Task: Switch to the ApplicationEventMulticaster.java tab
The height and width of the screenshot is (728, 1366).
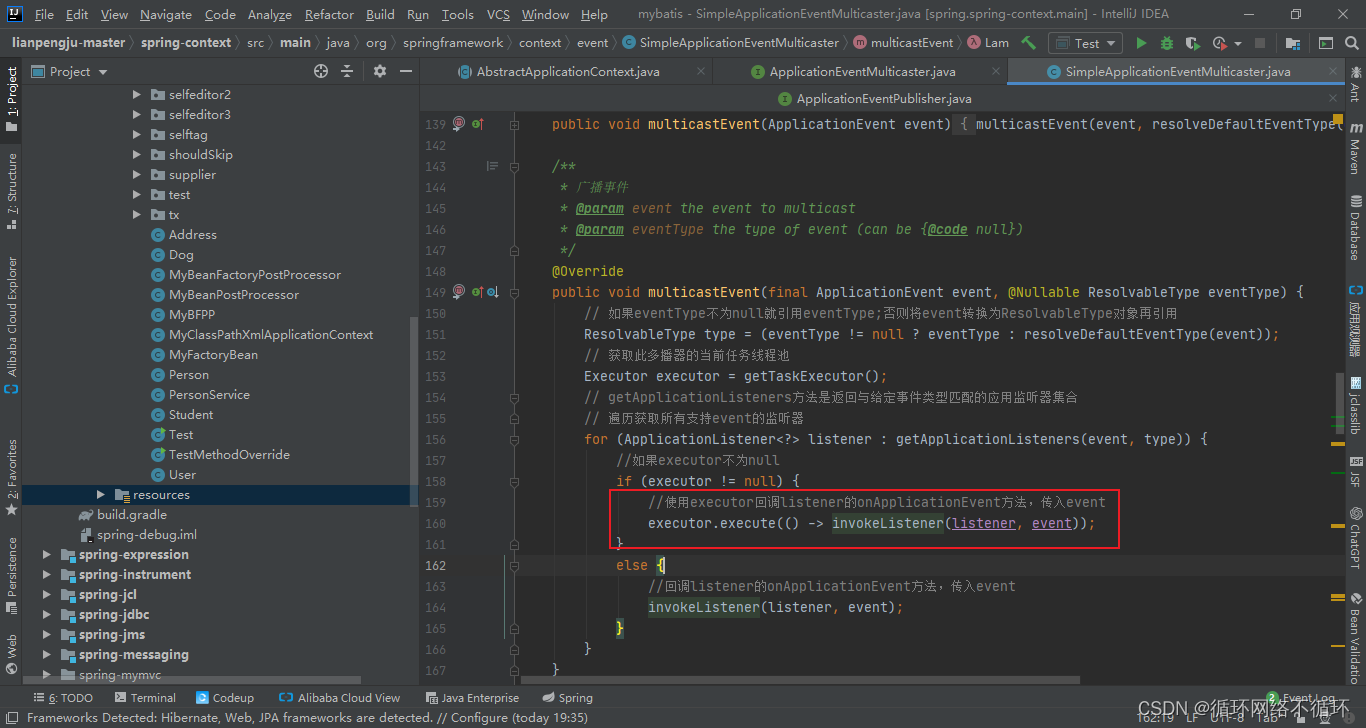Action: coord(860,71)
